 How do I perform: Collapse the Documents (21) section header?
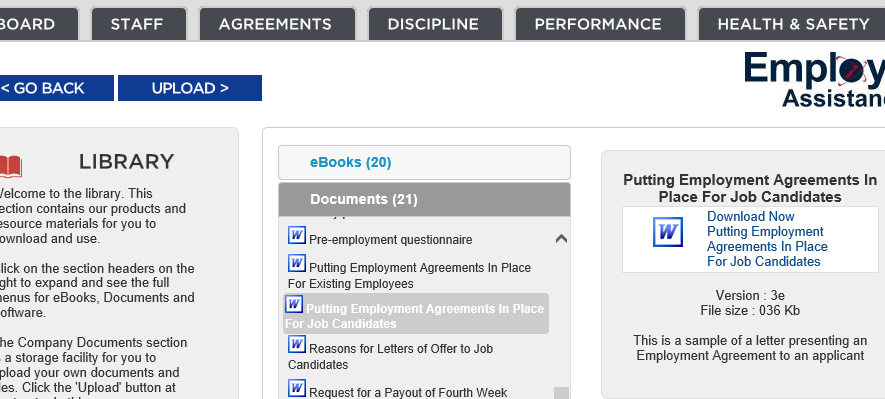(424, 199)
